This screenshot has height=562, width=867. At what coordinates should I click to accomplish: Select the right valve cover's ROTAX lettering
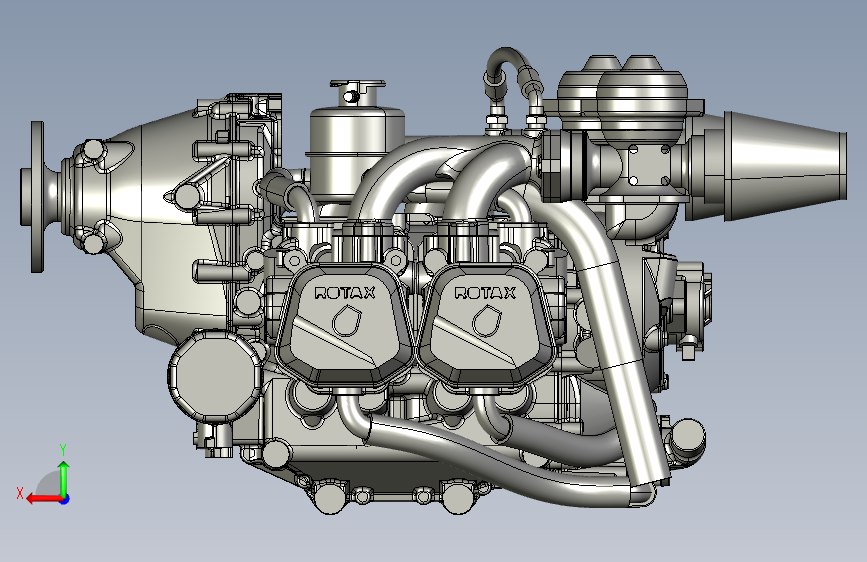(485, 293)
